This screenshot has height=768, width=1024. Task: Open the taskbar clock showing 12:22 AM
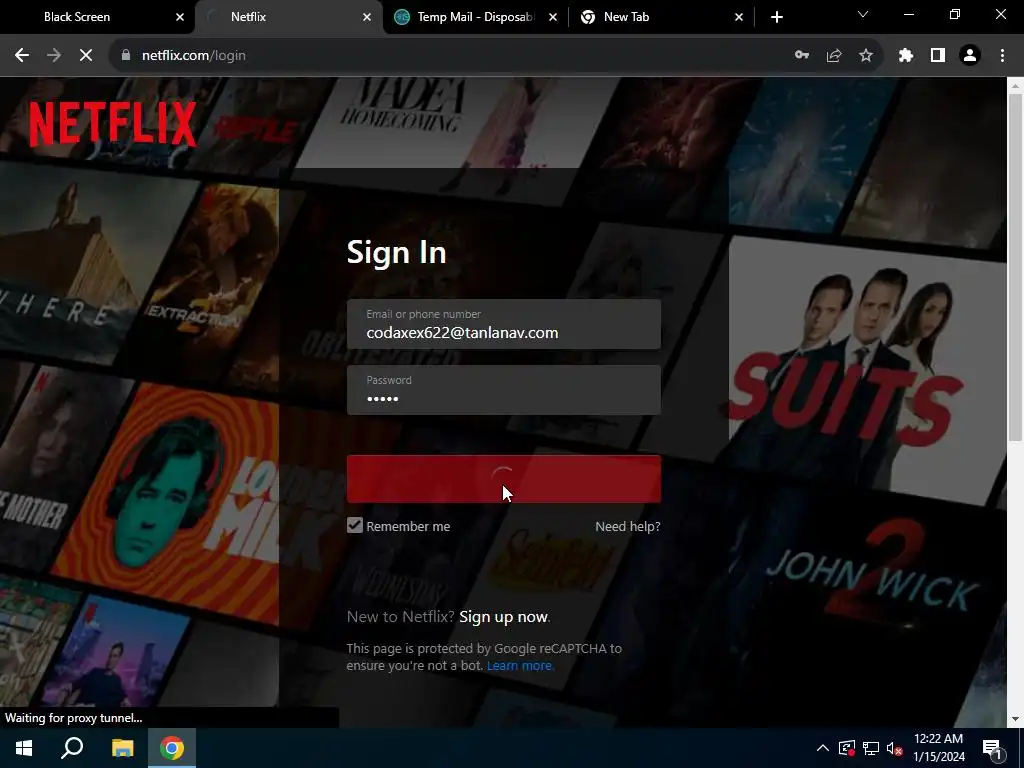pos(938,748)
